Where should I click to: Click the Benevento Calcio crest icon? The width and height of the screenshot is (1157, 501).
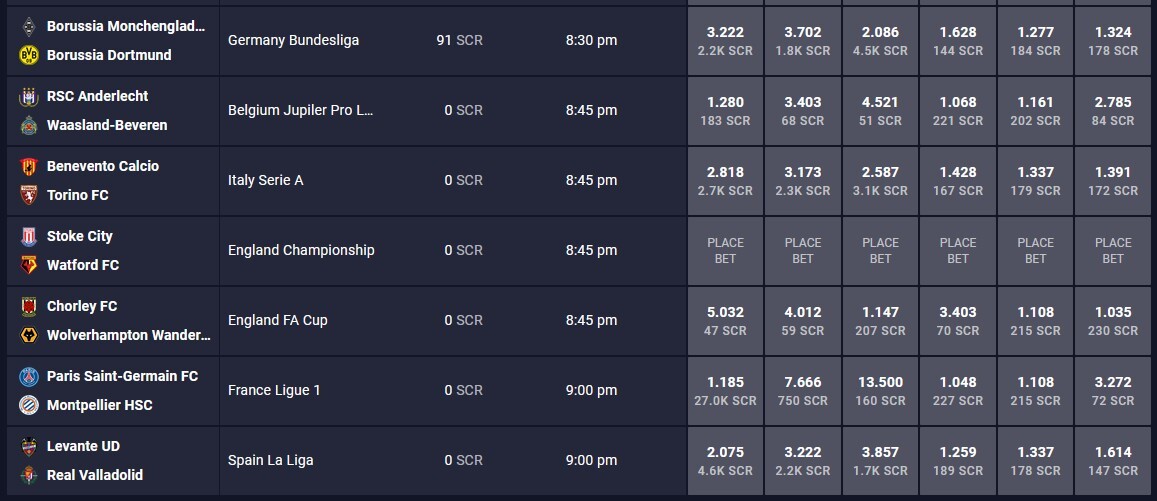29,166
